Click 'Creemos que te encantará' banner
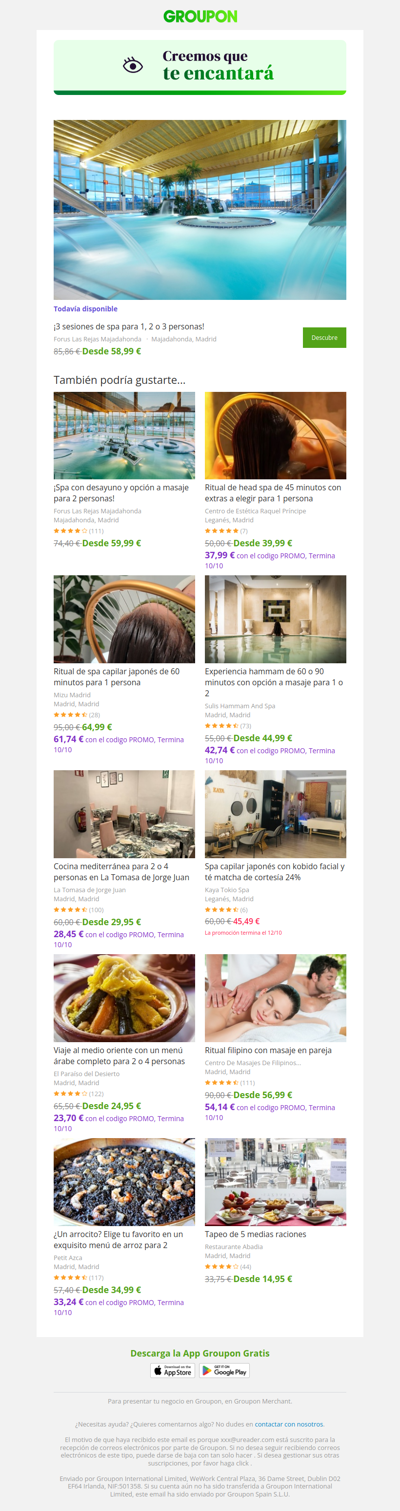This screenshot has height=1511, width=400. pos(200,66)
